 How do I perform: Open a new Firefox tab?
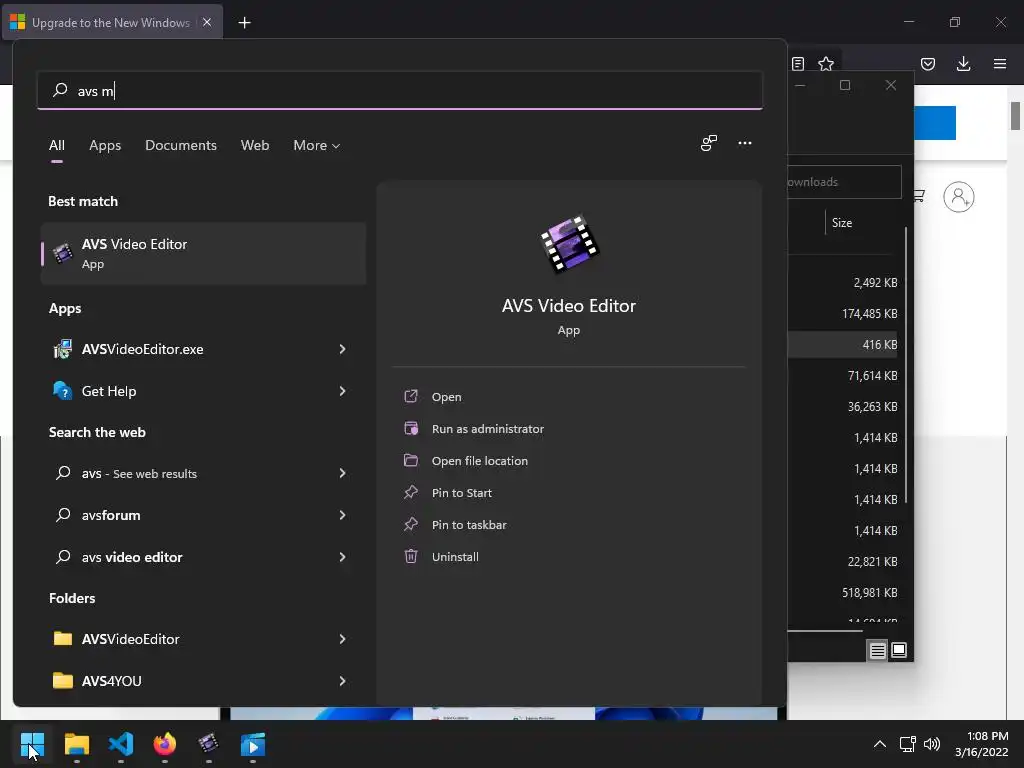[x=244, y=23]
